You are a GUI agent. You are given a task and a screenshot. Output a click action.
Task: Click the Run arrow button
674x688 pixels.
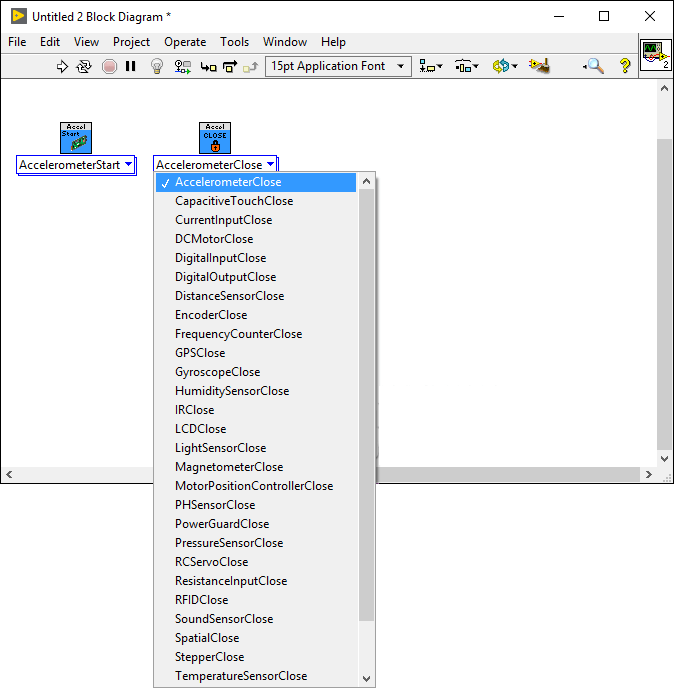62,67
